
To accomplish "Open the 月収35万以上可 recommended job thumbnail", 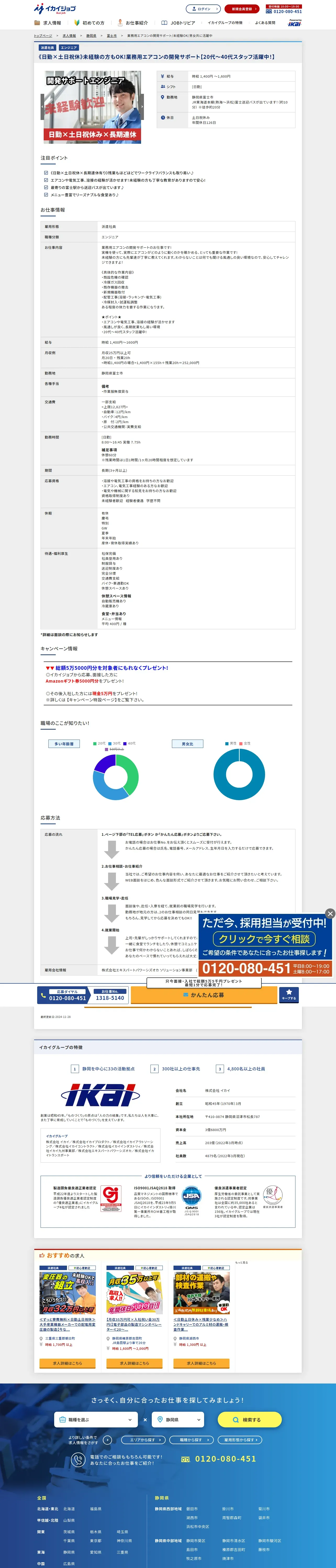I will click(134, 1293).
